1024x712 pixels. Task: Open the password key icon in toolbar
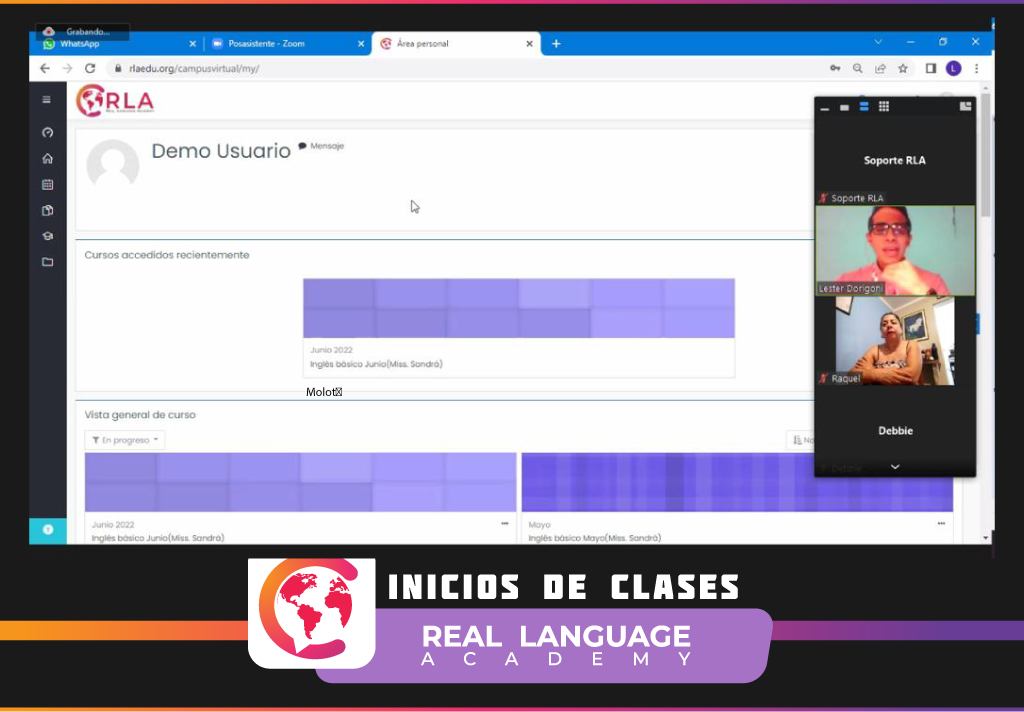[835, 69]
